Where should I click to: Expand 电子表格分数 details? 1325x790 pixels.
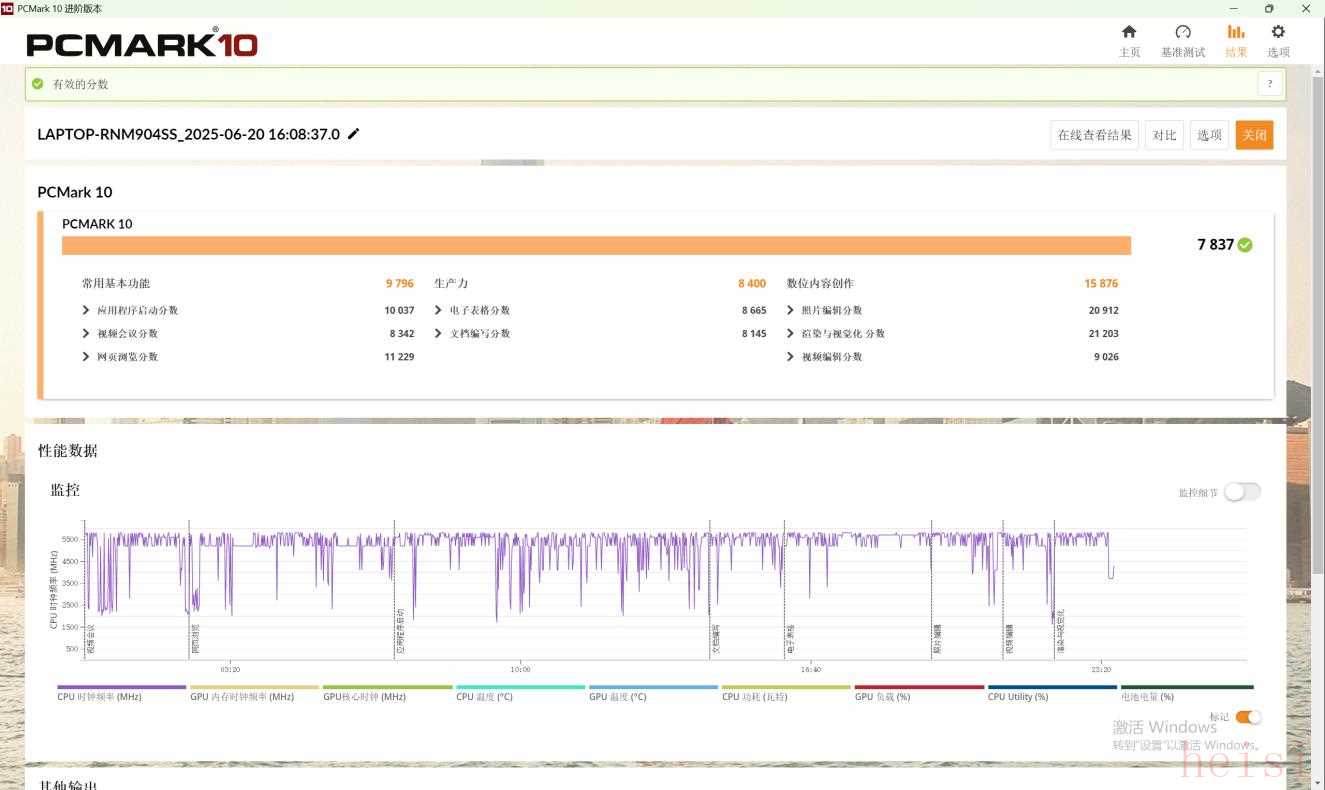pos(439,310)
